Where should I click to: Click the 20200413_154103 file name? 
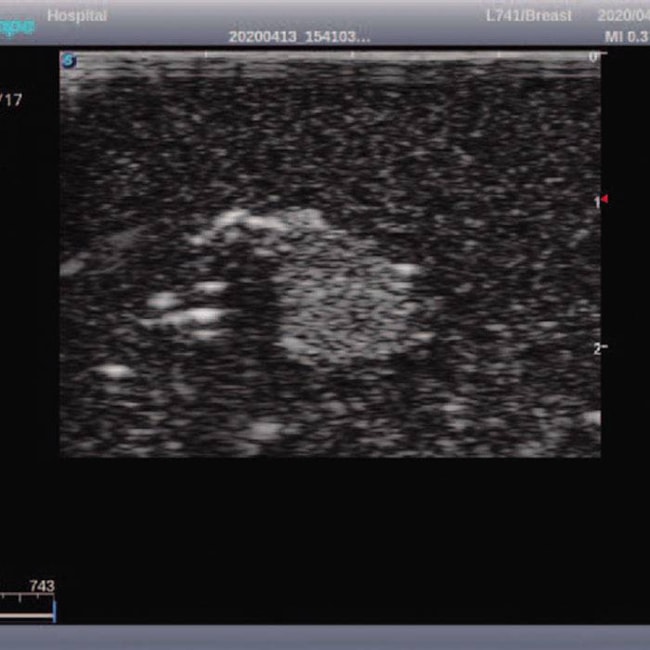tap(299, 36)
